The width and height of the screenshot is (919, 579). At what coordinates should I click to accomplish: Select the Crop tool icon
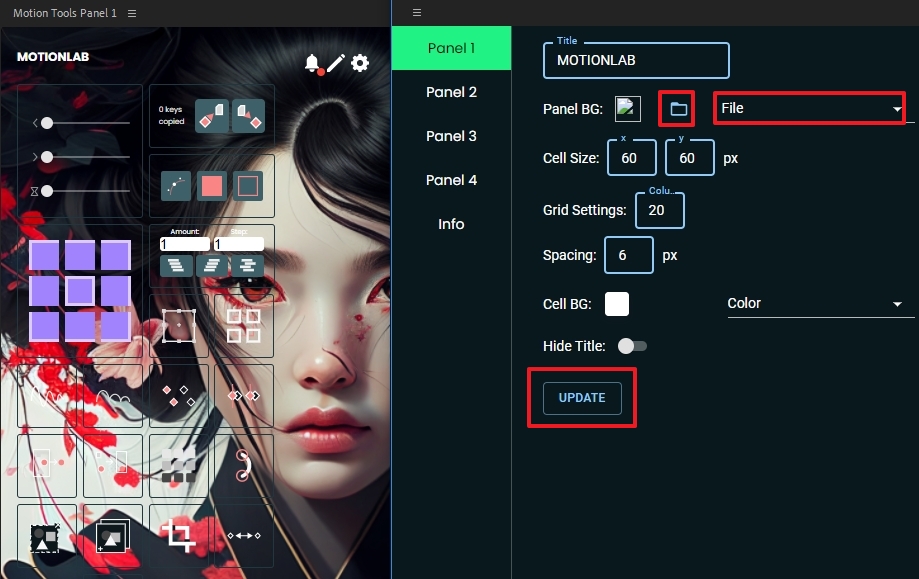coord(178,536)
